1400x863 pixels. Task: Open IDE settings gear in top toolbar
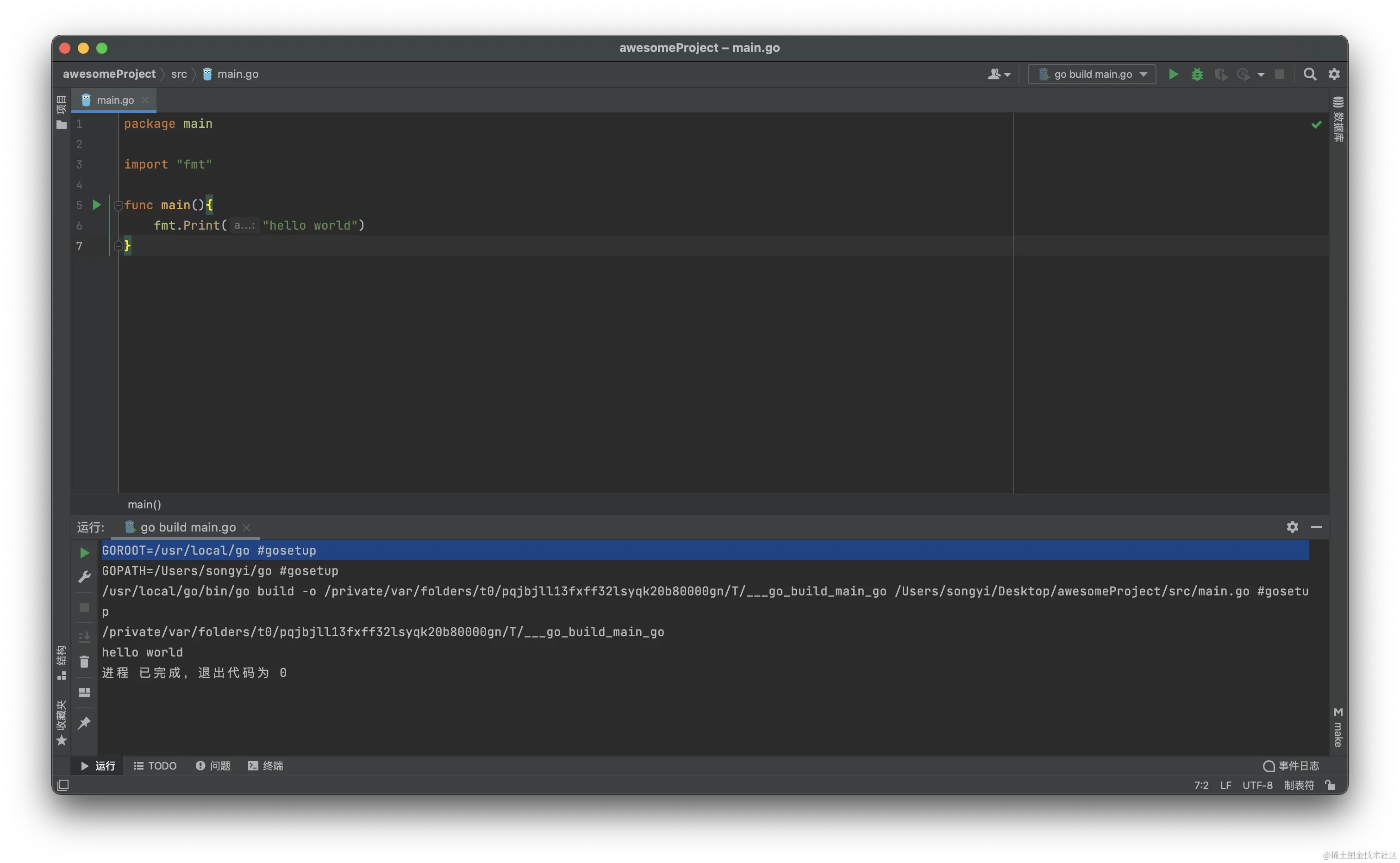[x=1334, y=74]
